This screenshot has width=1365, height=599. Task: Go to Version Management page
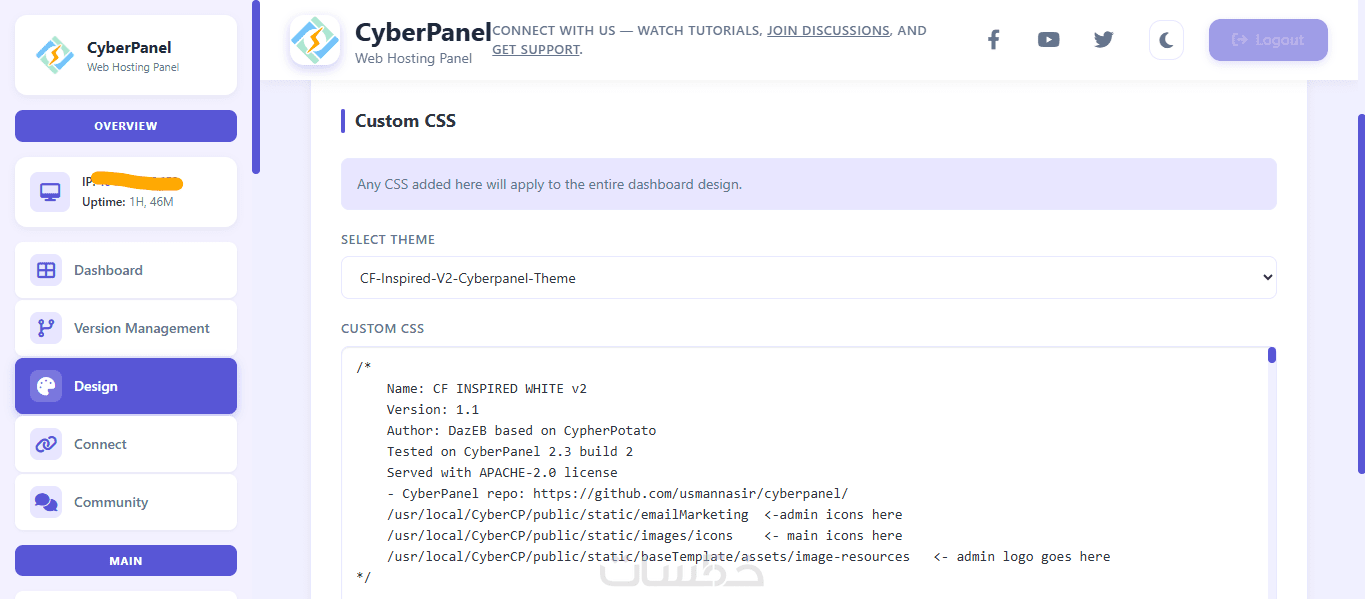click(x=141, y=328)
